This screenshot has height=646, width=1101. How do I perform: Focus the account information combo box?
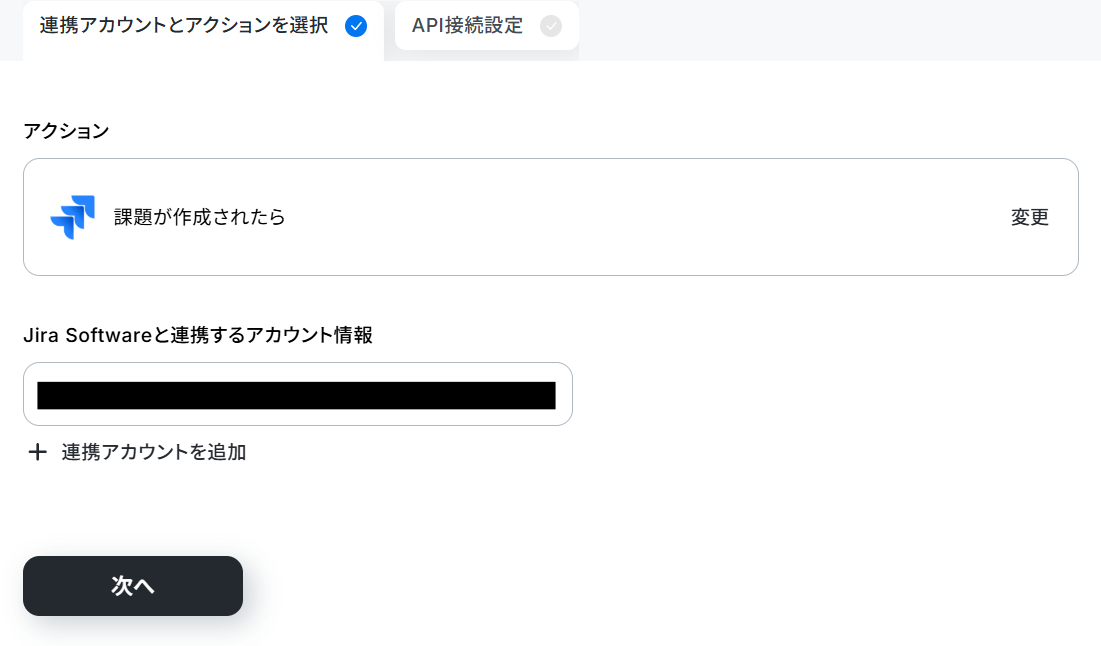coord(298,394)
